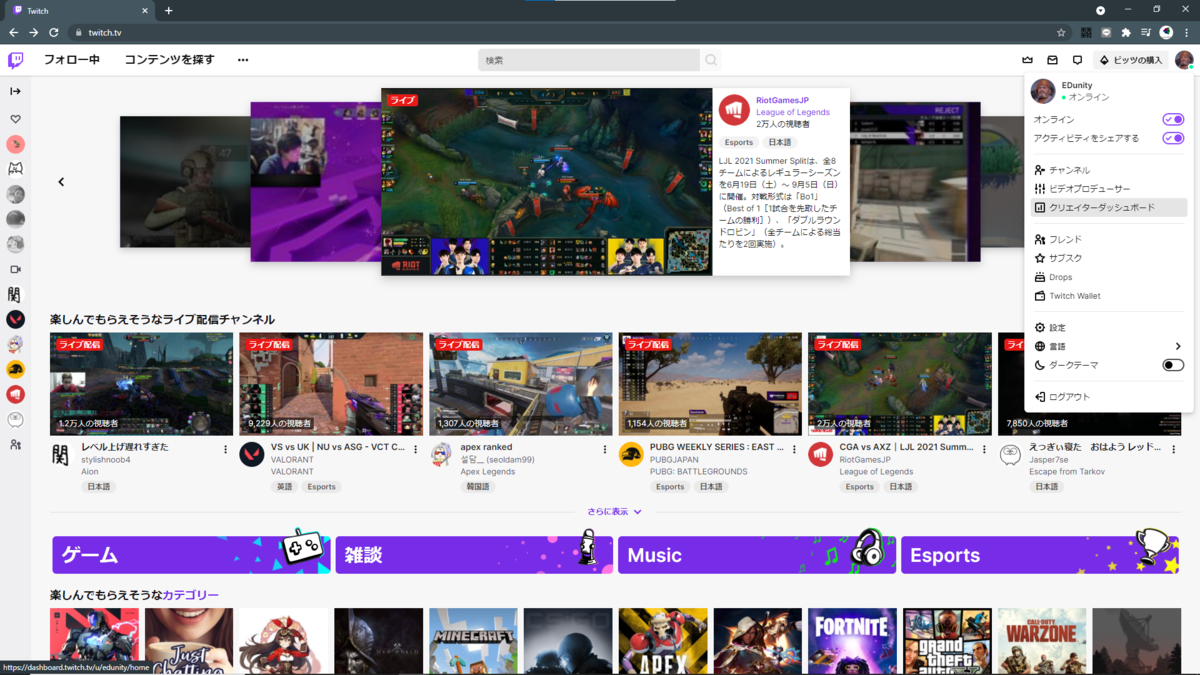
Task: Open Twitch Wallet menu item
Action: coord(1109,296)
